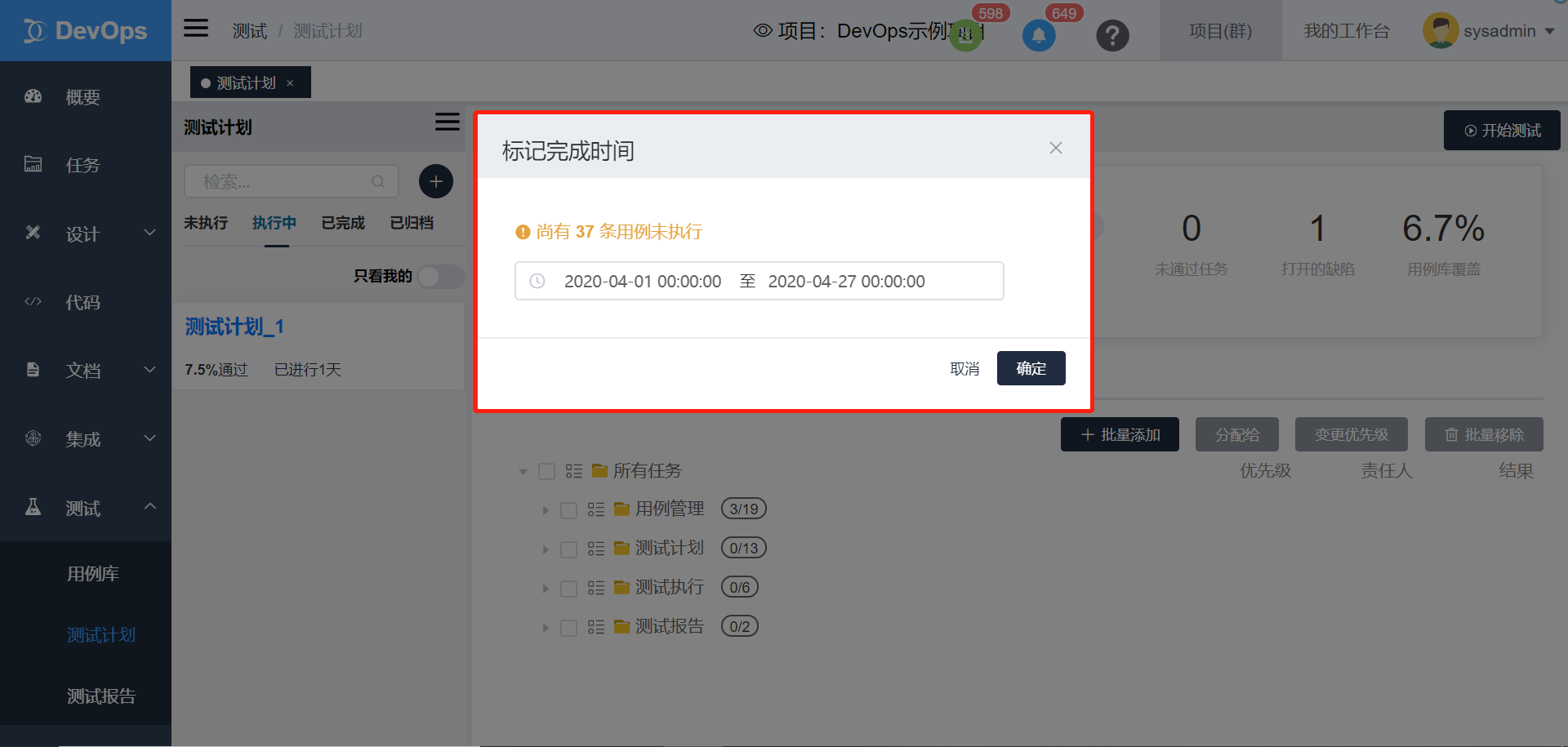Expand the 文档 sidebar submenu
The height and width of the screenshot is (747, 1568).
150,370
